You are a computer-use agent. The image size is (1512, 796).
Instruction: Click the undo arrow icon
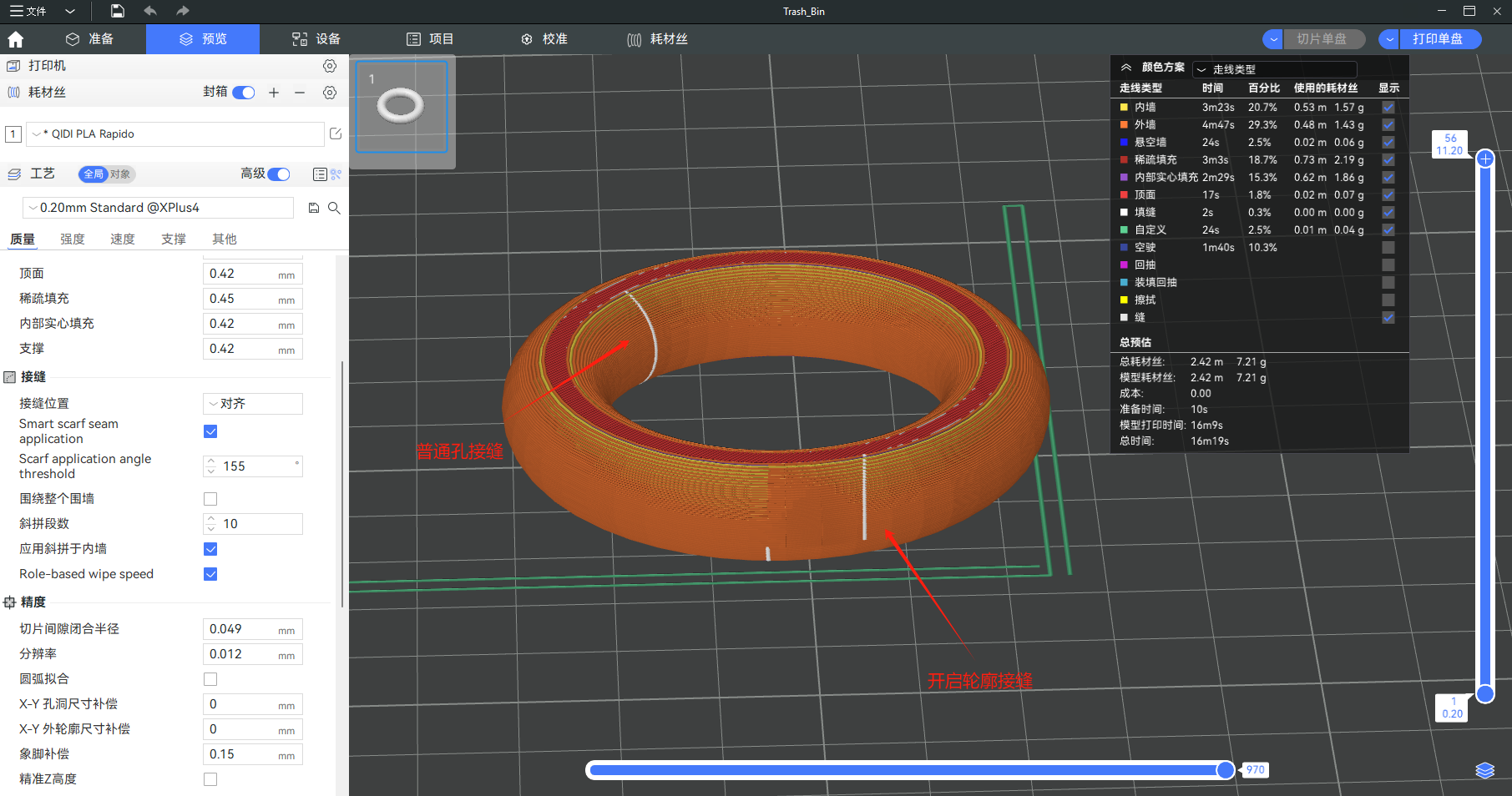150,11
